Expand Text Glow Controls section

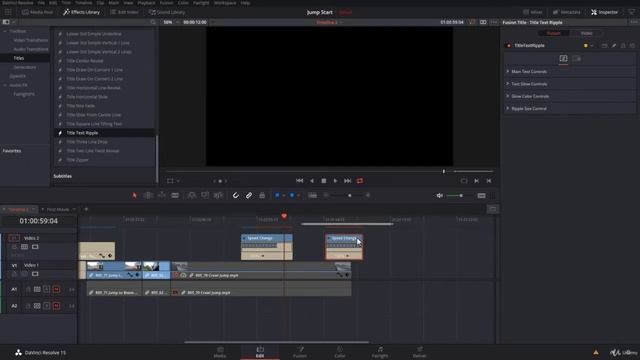[x=508, y=84]
